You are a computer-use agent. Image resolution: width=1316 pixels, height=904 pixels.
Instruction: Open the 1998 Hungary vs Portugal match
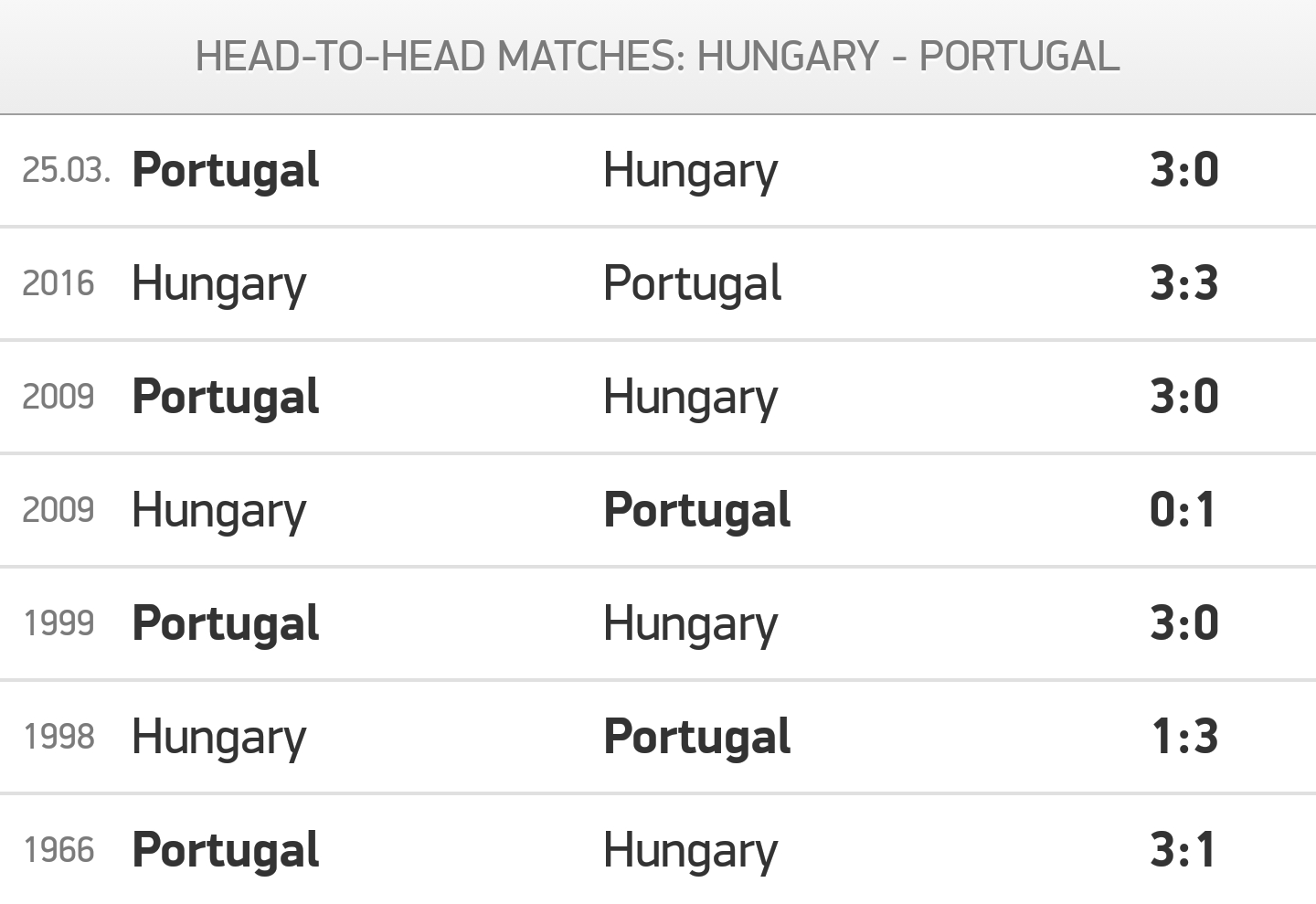[x=658, y=738]
